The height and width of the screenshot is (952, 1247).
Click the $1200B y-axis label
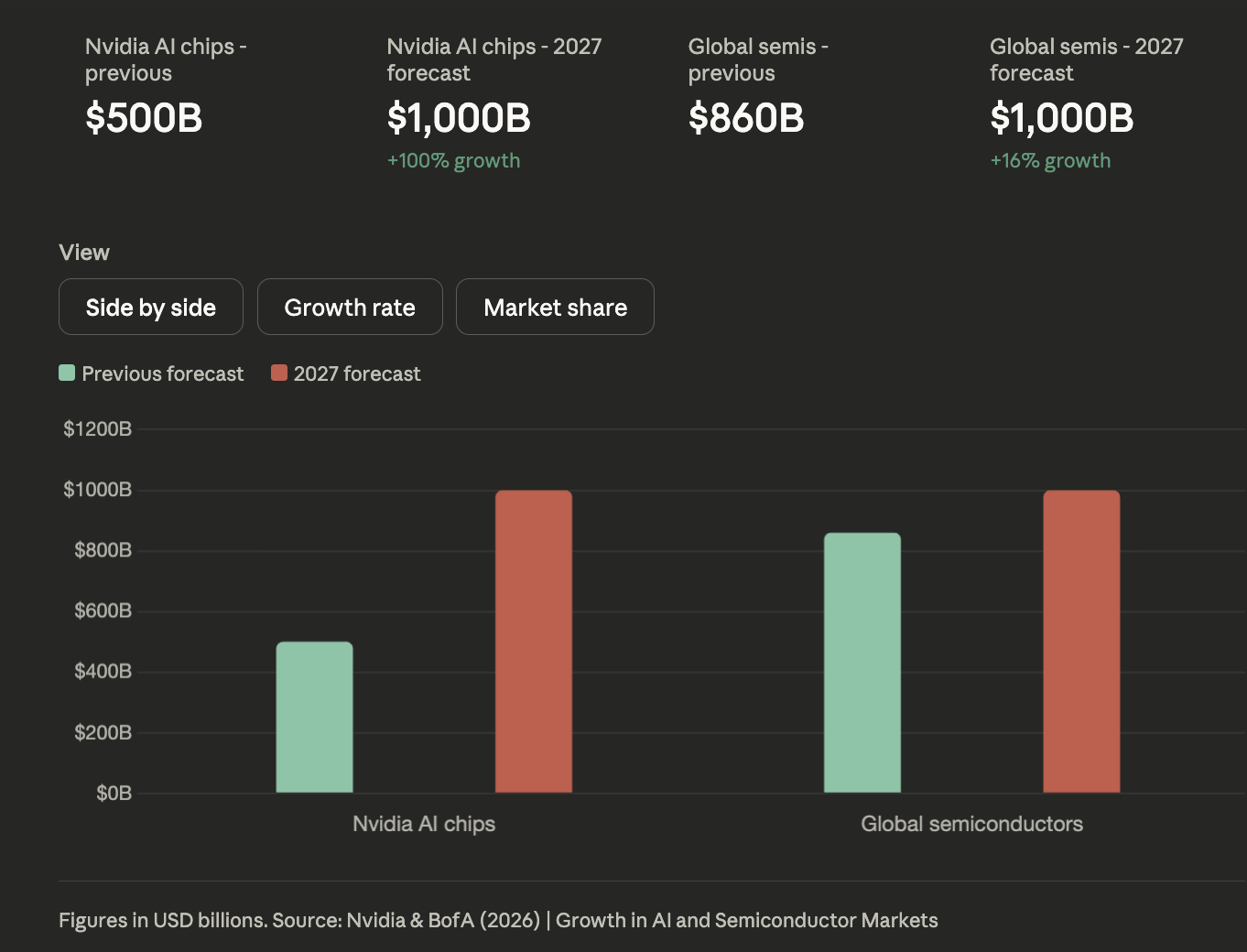point(97,429)
